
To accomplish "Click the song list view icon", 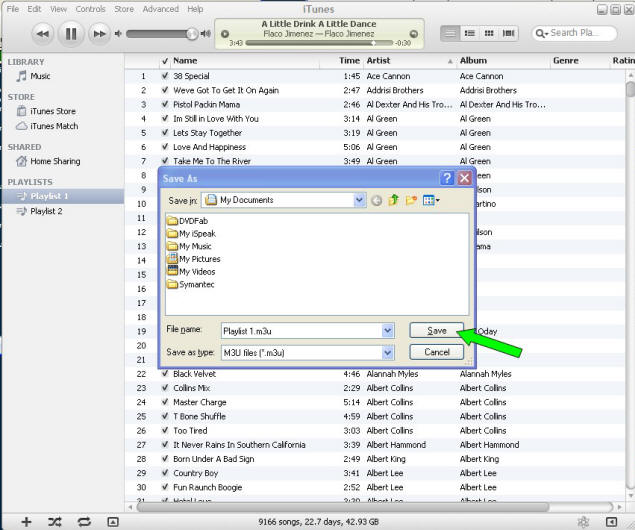I will click(x=450, y=33).
